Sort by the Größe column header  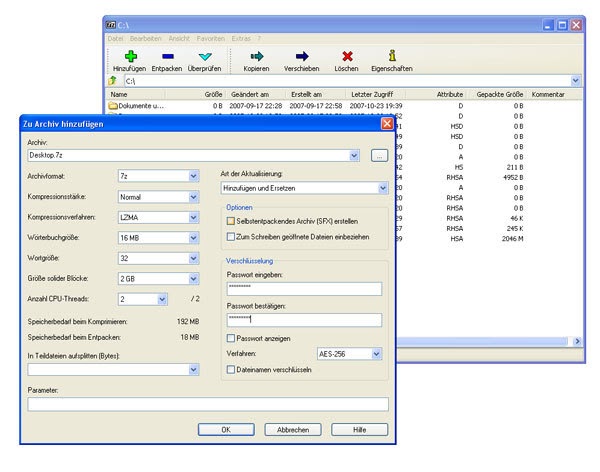(195, 94)
